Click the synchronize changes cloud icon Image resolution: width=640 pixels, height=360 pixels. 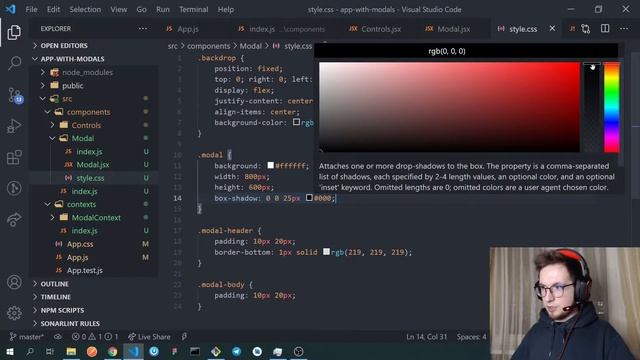(x=58, y=337)
